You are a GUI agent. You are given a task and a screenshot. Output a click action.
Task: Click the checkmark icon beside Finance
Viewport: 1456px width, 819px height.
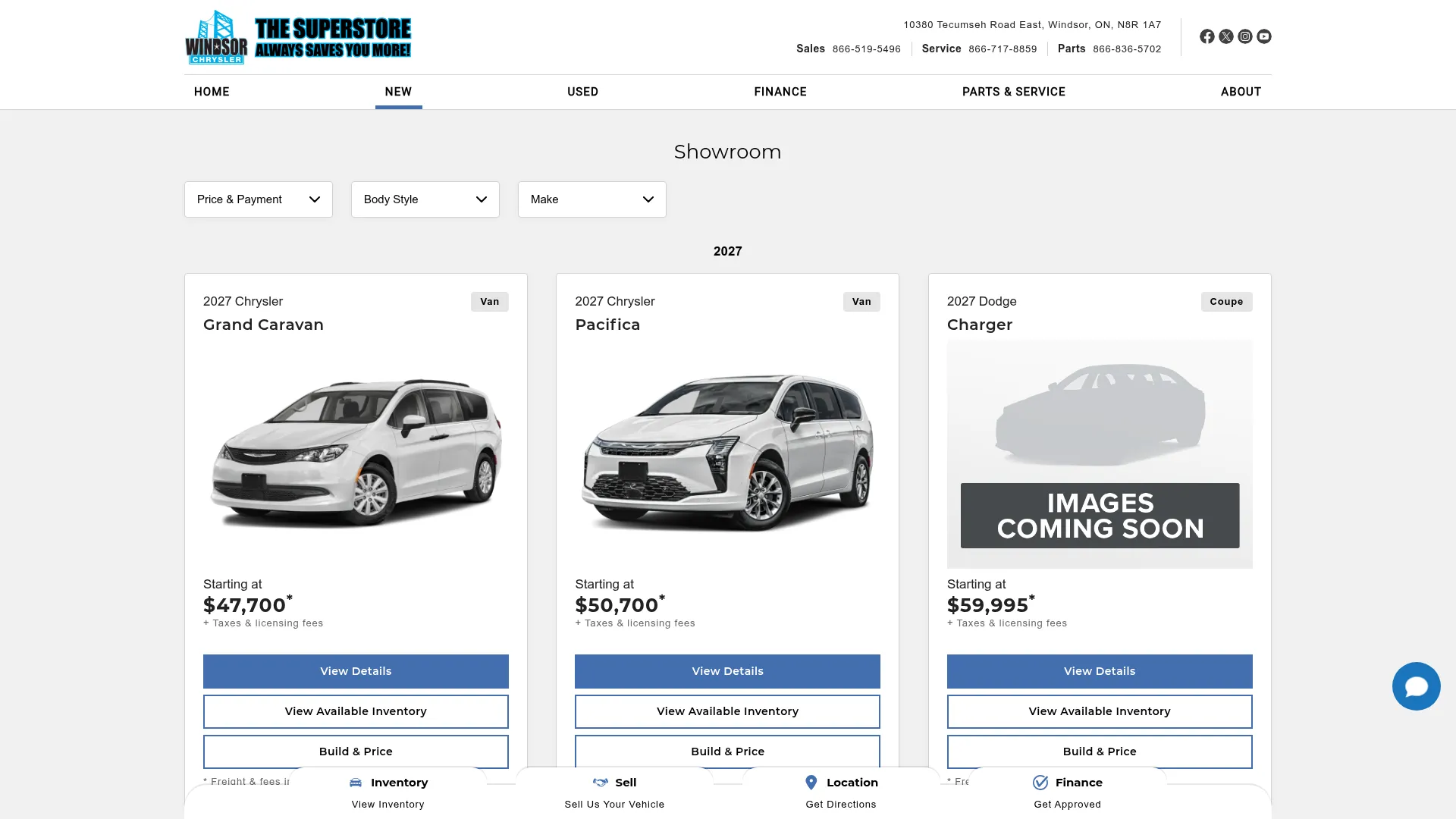(1040, 783)
